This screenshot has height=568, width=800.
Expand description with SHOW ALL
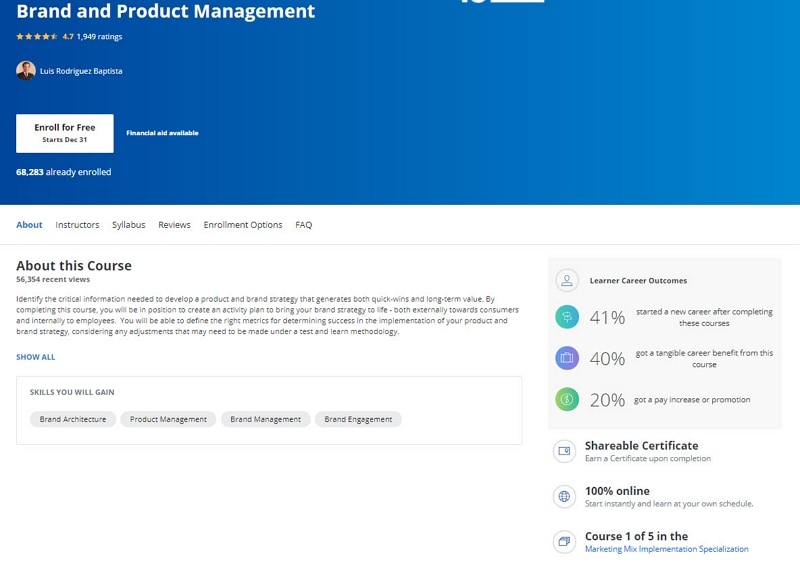(x=36, y=357)
